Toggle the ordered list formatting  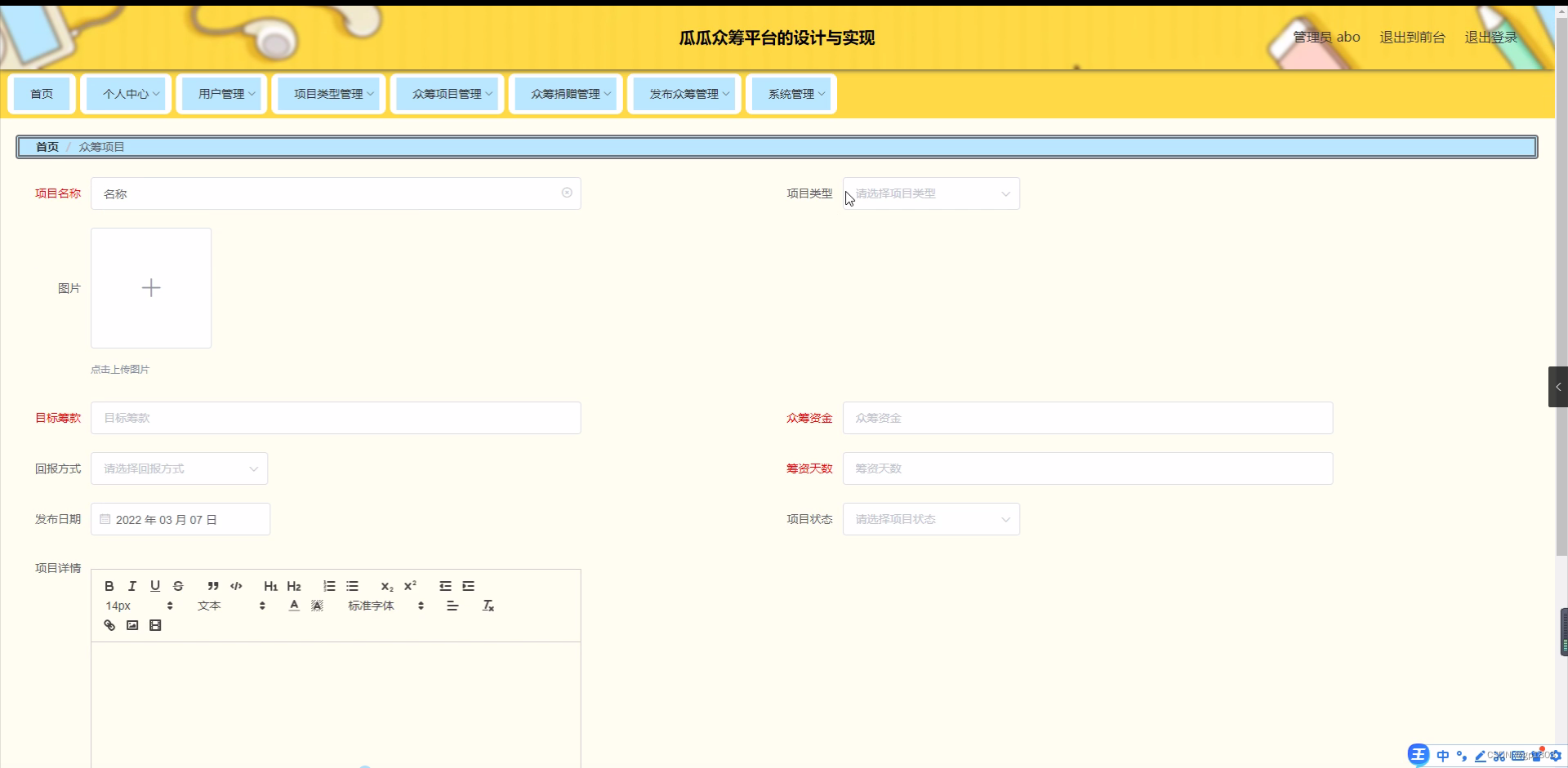click(328, 585)
